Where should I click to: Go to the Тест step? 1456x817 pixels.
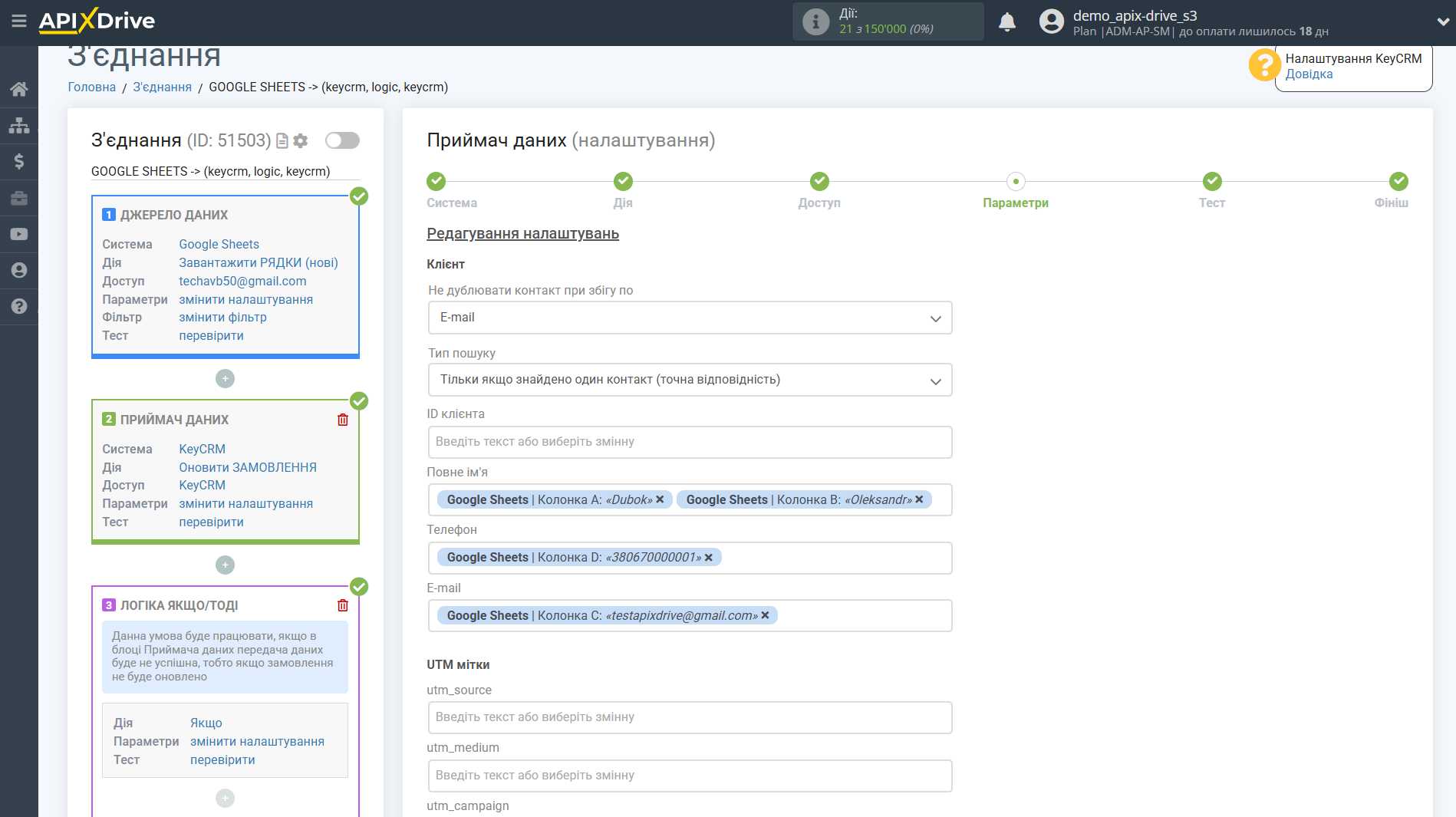click(x=1212, y=182)
